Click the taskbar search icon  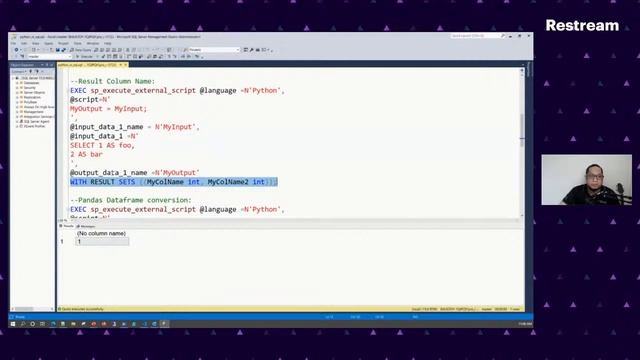click(x=23, y=324)
